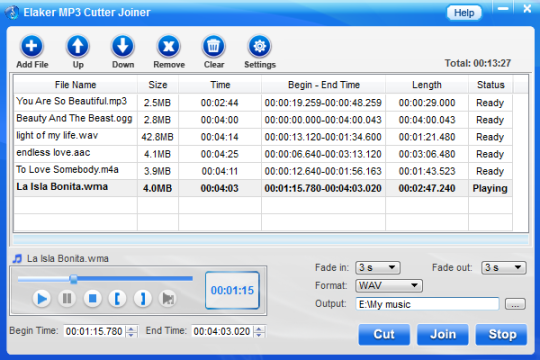
Task: Open the Help button in title bar
Action: [464, 13]
